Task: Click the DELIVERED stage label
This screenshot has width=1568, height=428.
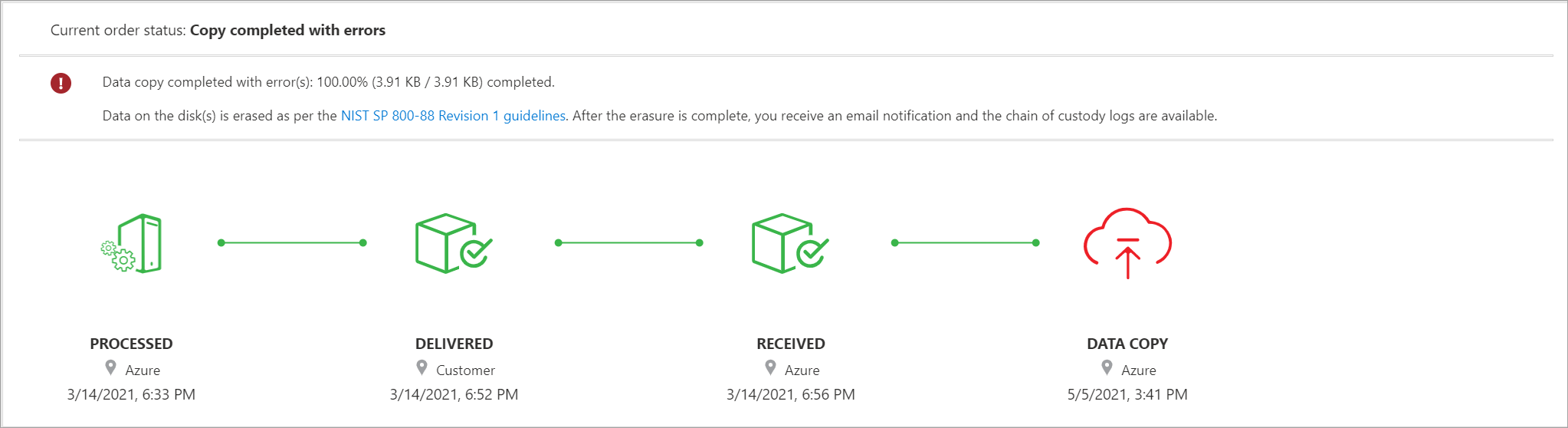Action: [x=454, y=344]
